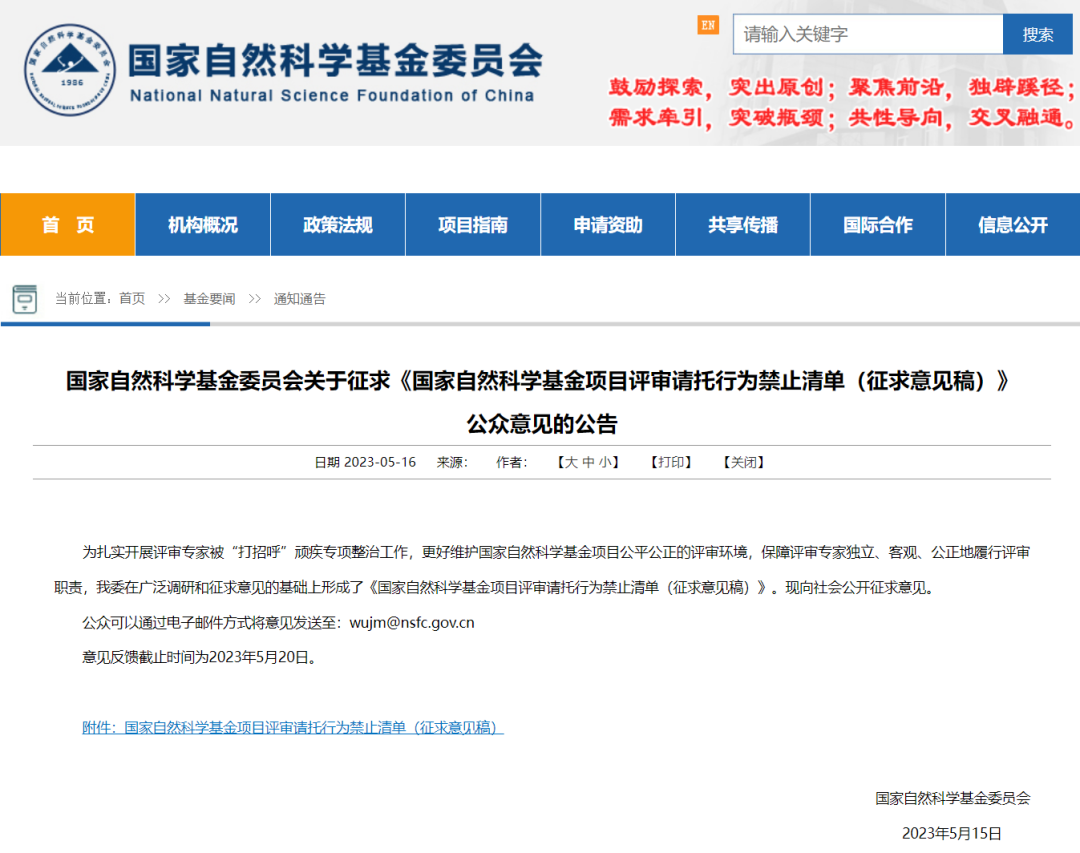Viewport: 1080px width, 853px height.
Task: Click the 关闭 close page button
Action: (743, 462)
